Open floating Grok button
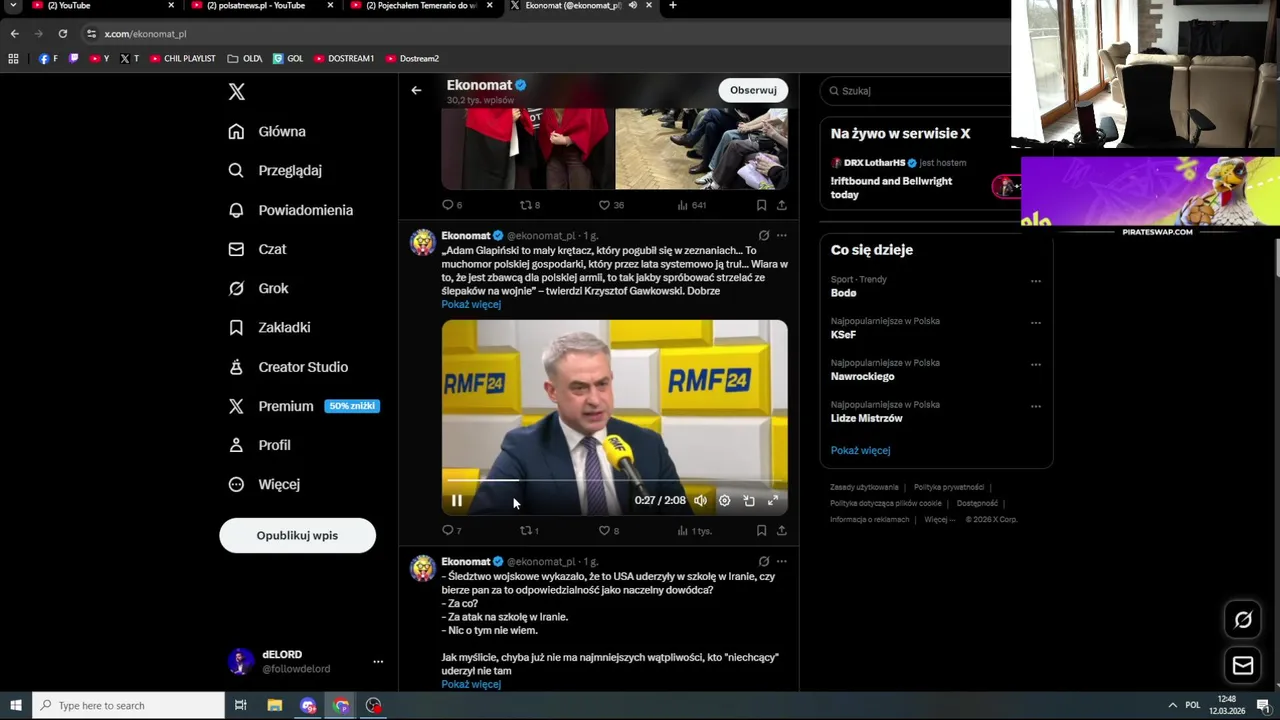The height and width of the screenshot is (720, 1280). tap(1243, 620)
